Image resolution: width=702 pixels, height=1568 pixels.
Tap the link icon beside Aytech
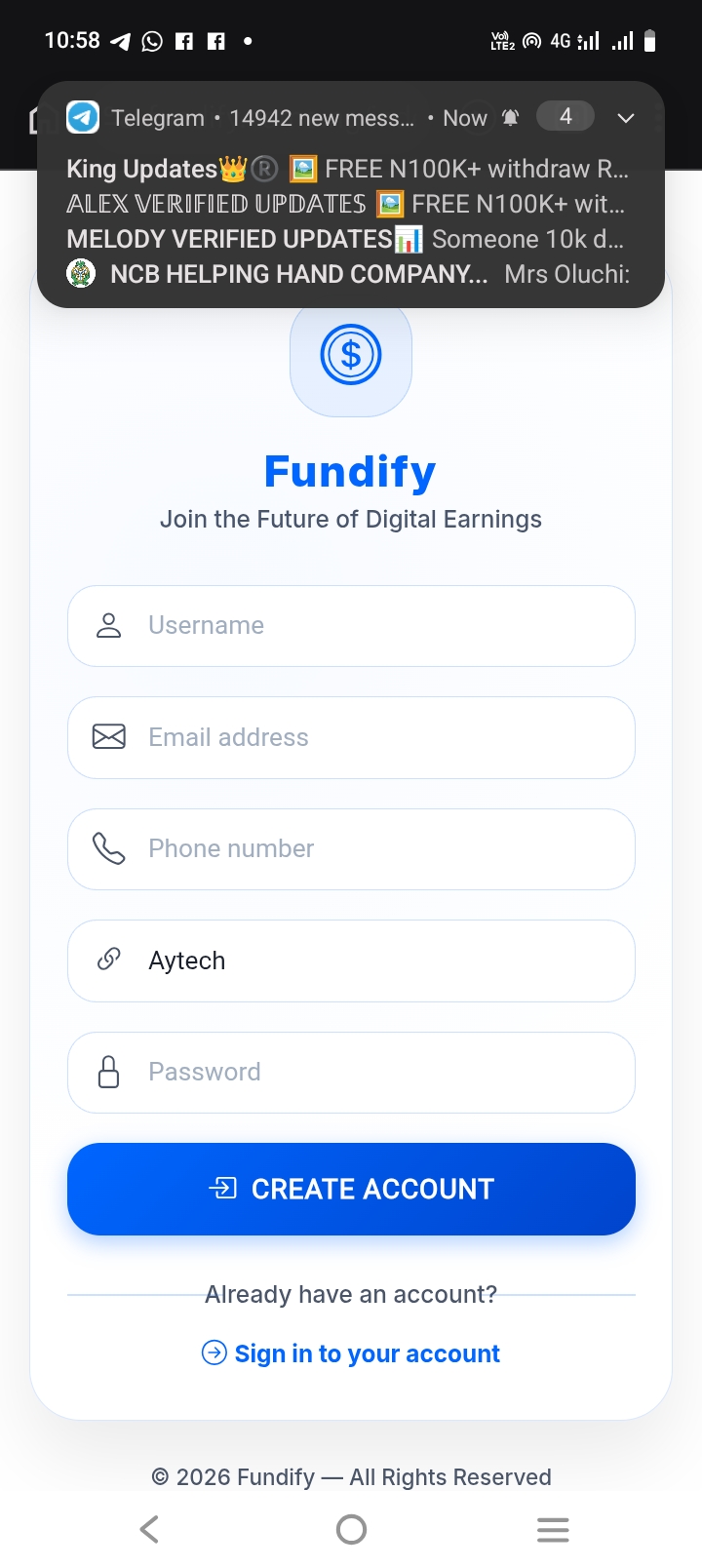pyautogui.click(x=109, y=960)
